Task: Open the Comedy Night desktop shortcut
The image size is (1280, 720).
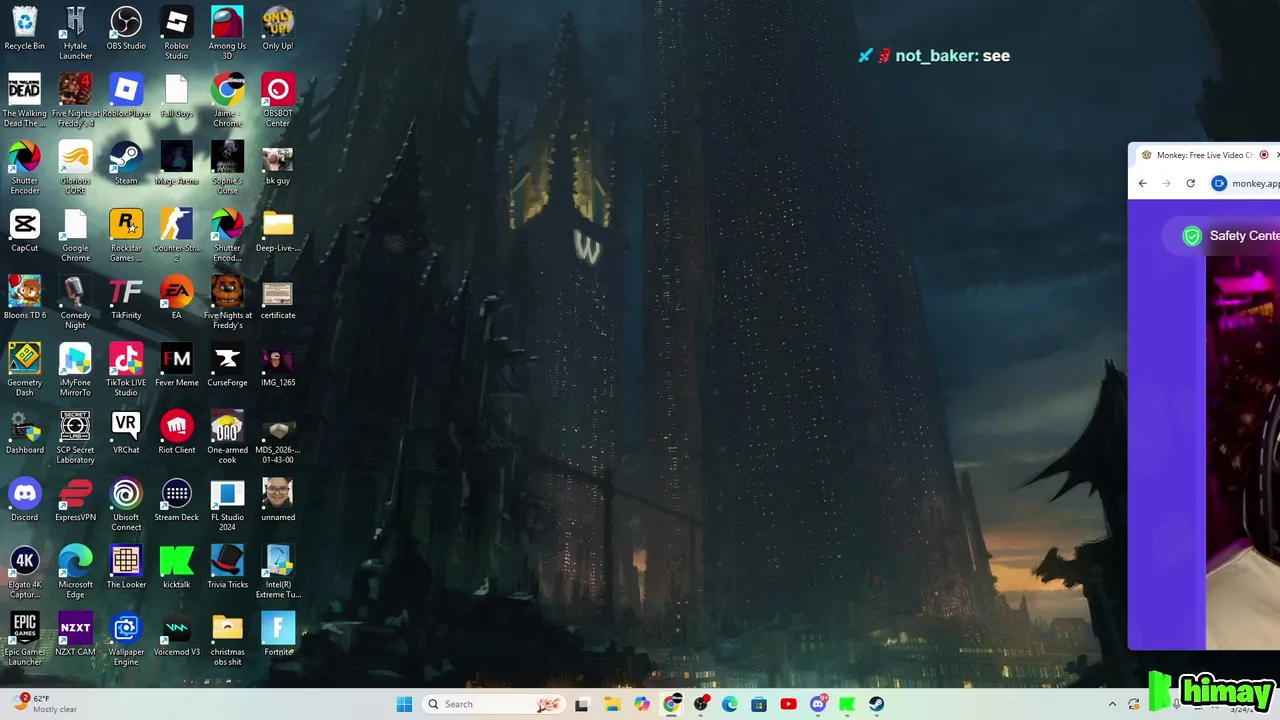Action: [75, 302]
